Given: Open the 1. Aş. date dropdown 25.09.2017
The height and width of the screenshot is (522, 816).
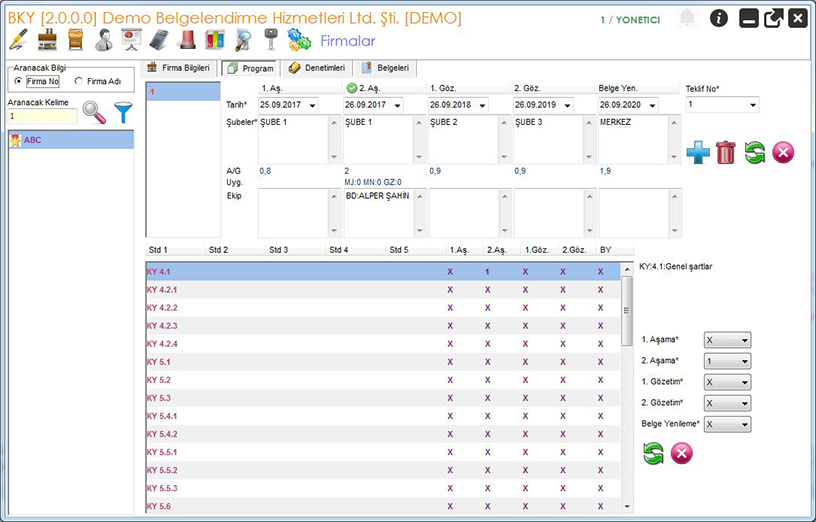Looking at the screenshot, I should tap(312, 105).
